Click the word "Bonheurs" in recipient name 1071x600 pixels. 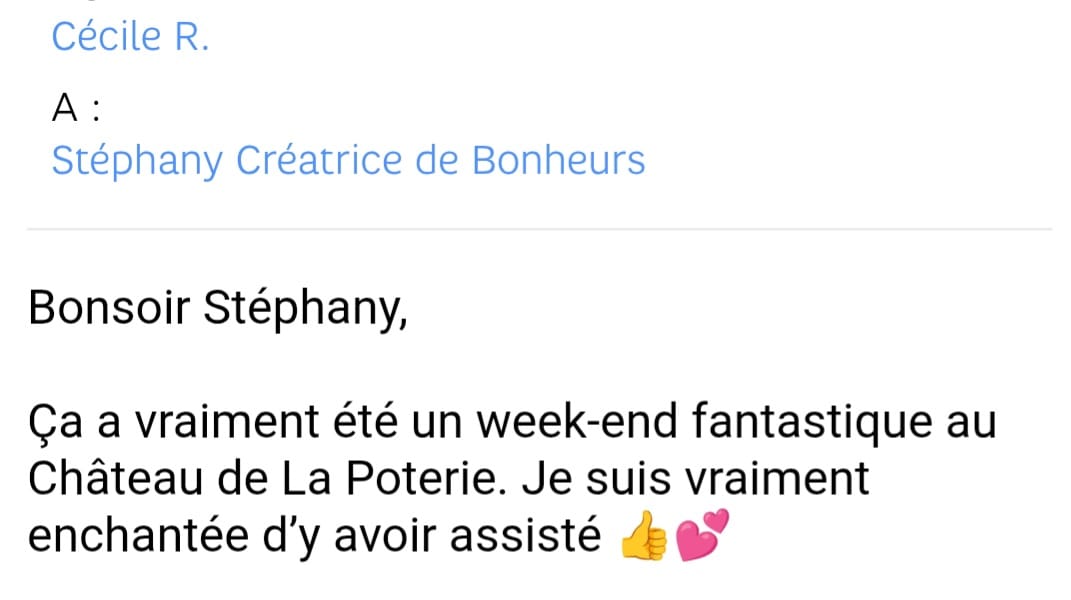[558, 161]
